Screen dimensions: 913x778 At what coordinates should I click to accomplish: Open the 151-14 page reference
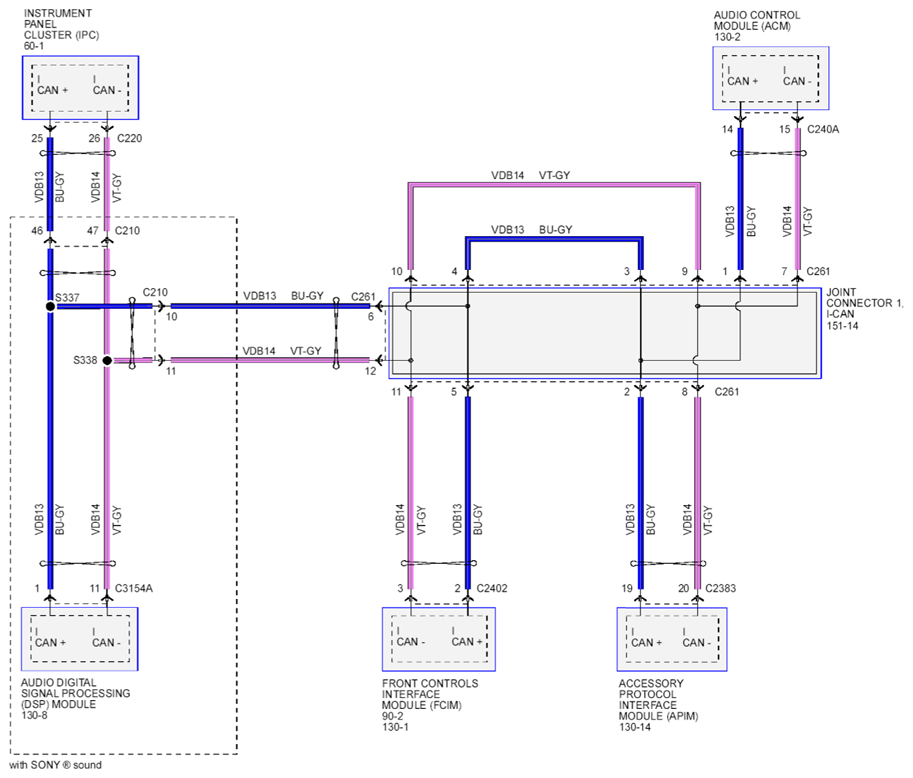point(842,326)
